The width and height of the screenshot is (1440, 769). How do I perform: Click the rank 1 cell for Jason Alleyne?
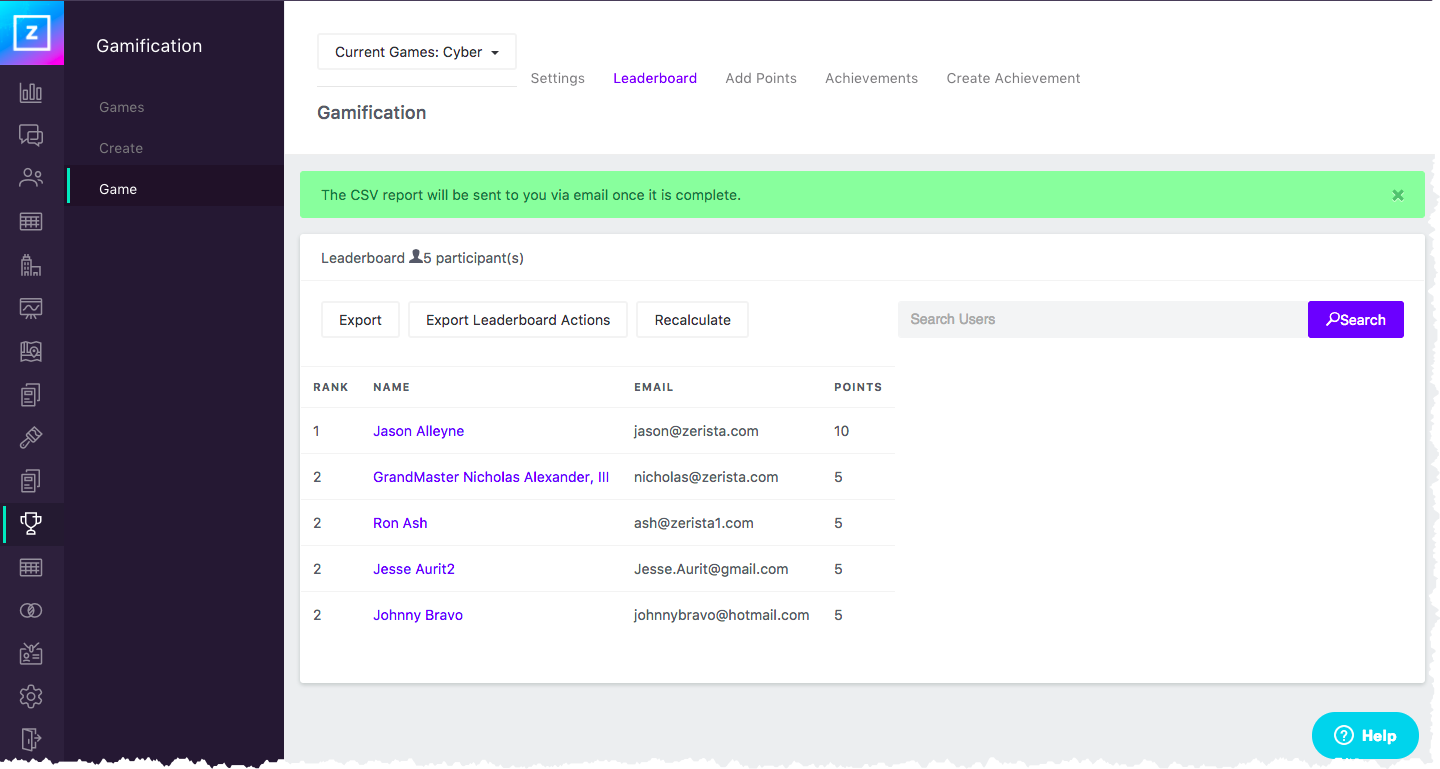click(x=317, y=431)
